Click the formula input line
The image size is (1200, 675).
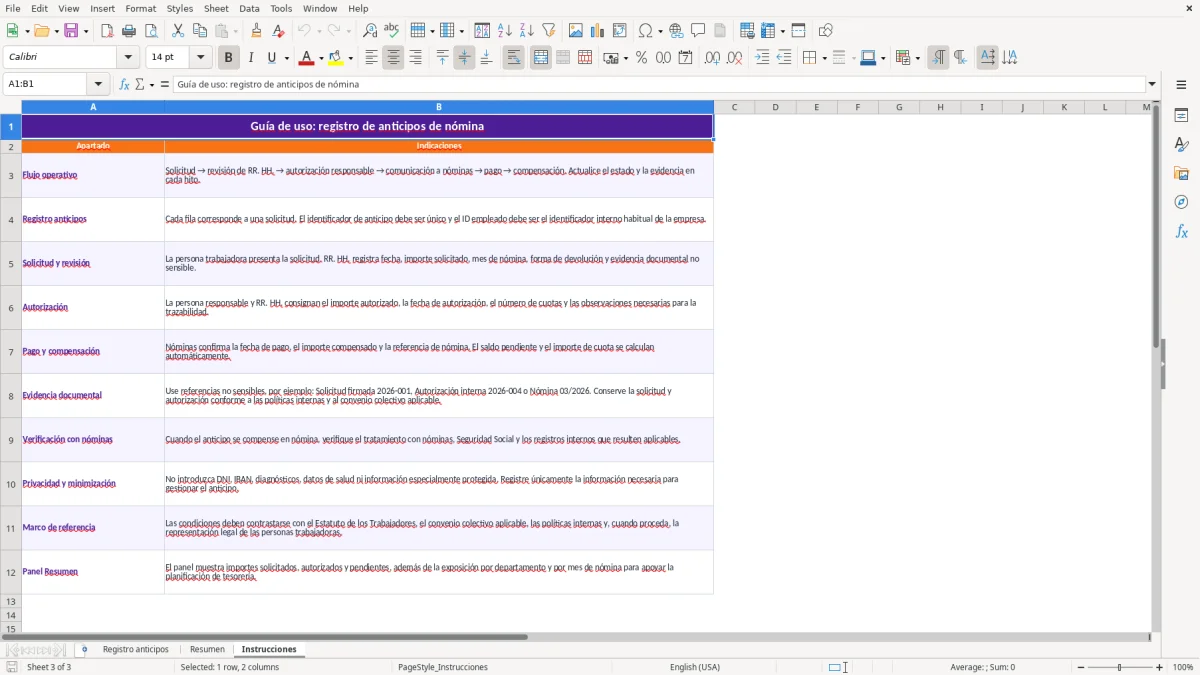659,84
